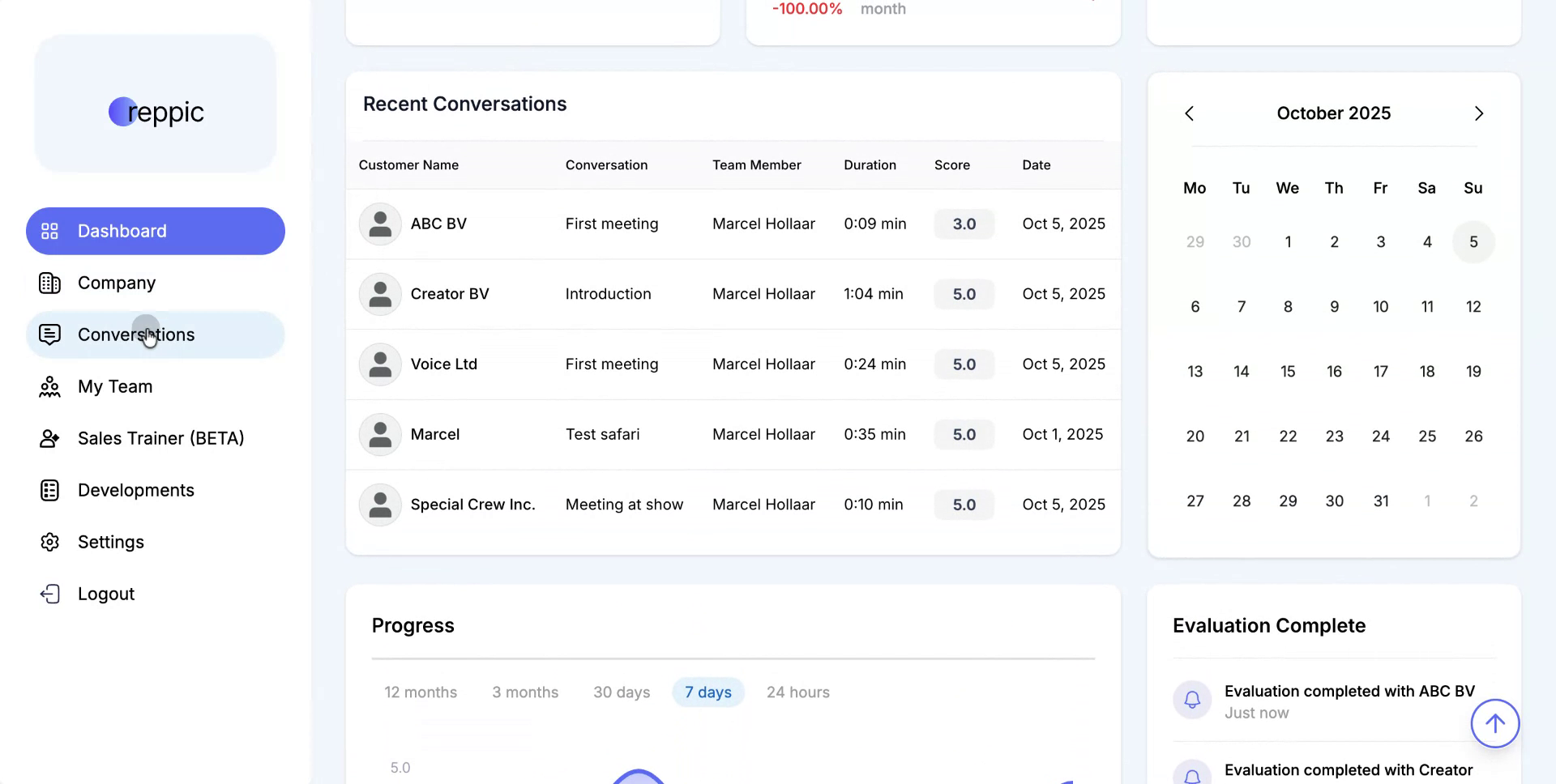Open Dashboard using the grid icon
This screenshot has height=784, width=1556.
[49, 231]
